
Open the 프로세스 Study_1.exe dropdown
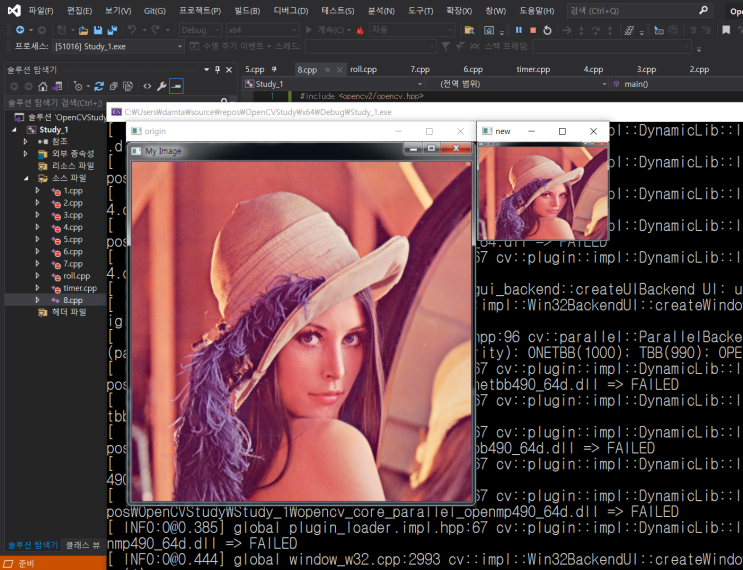tap(118, 46)
